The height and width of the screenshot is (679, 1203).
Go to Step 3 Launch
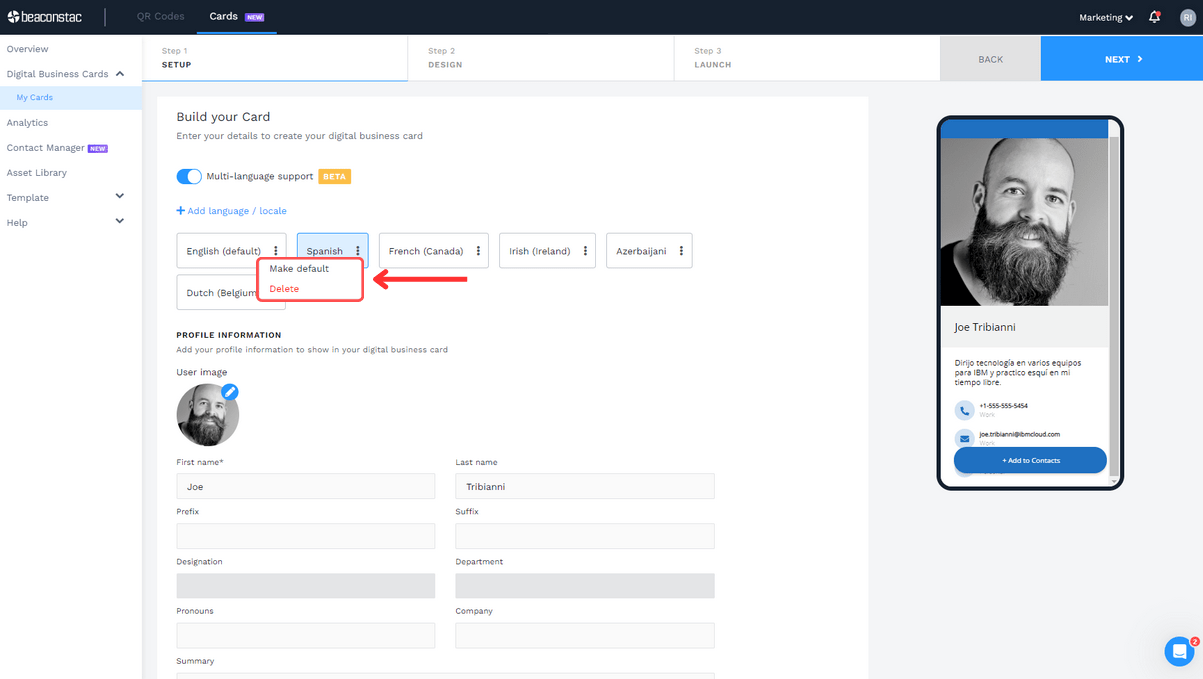tap(807, 58)
